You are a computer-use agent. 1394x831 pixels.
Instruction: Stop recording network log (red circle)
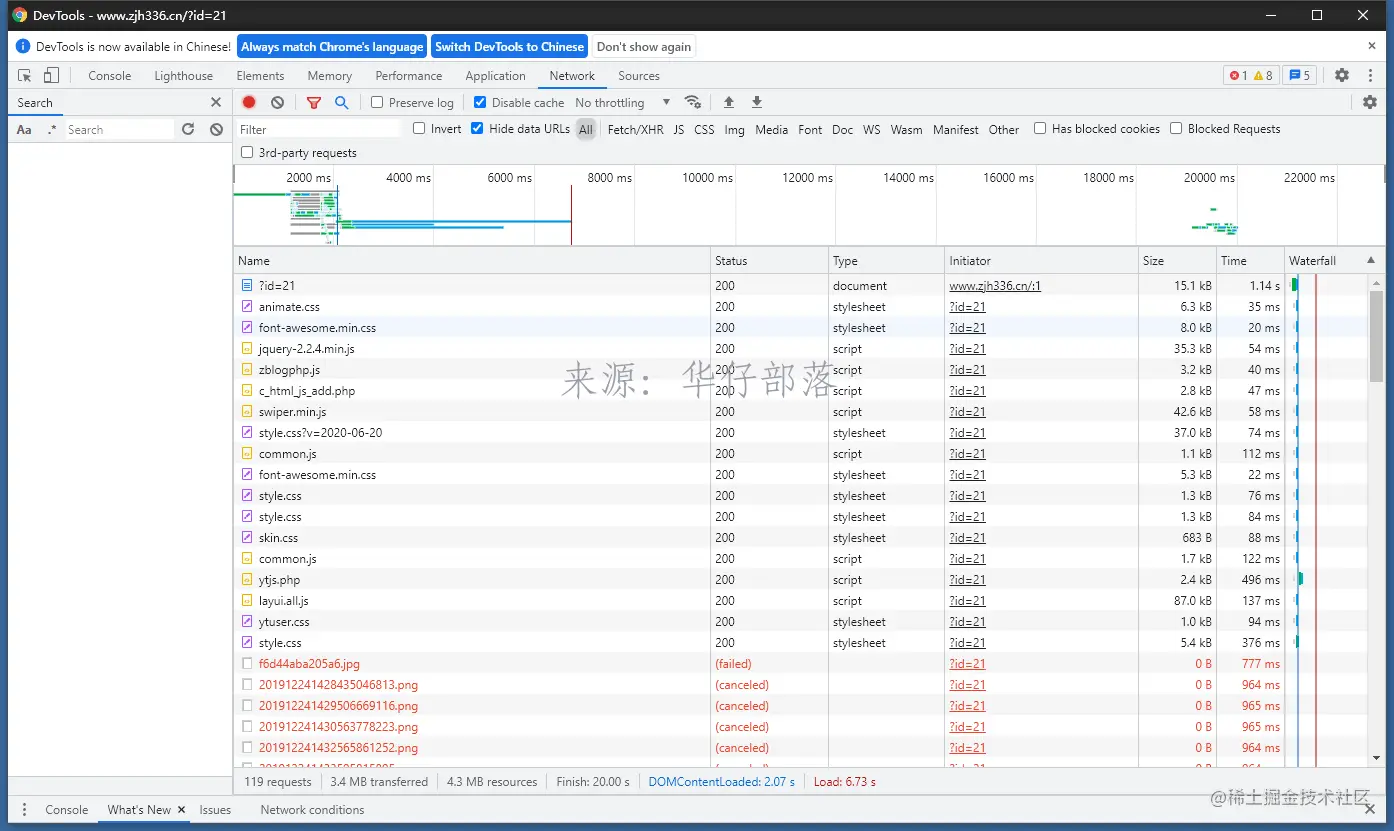[x=249, y=102]
